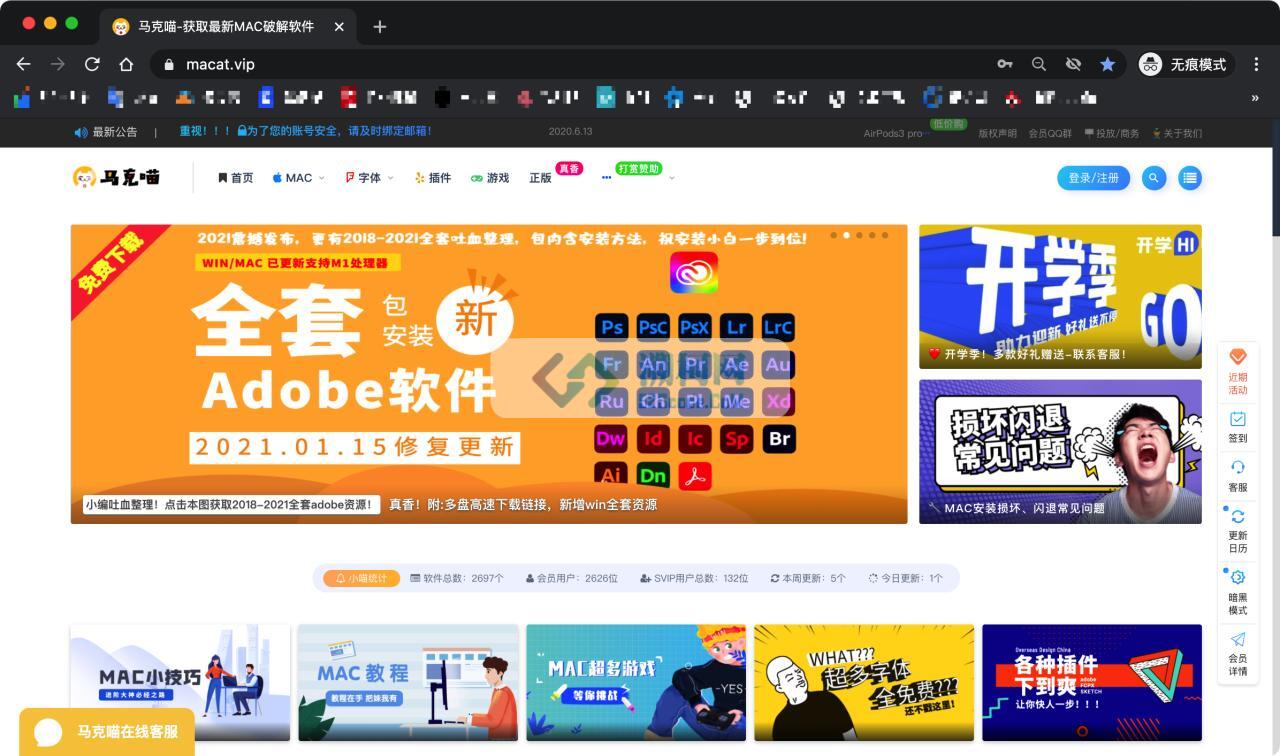Open the browser home page icon
1280x756 pixels.
coord(126,64)
